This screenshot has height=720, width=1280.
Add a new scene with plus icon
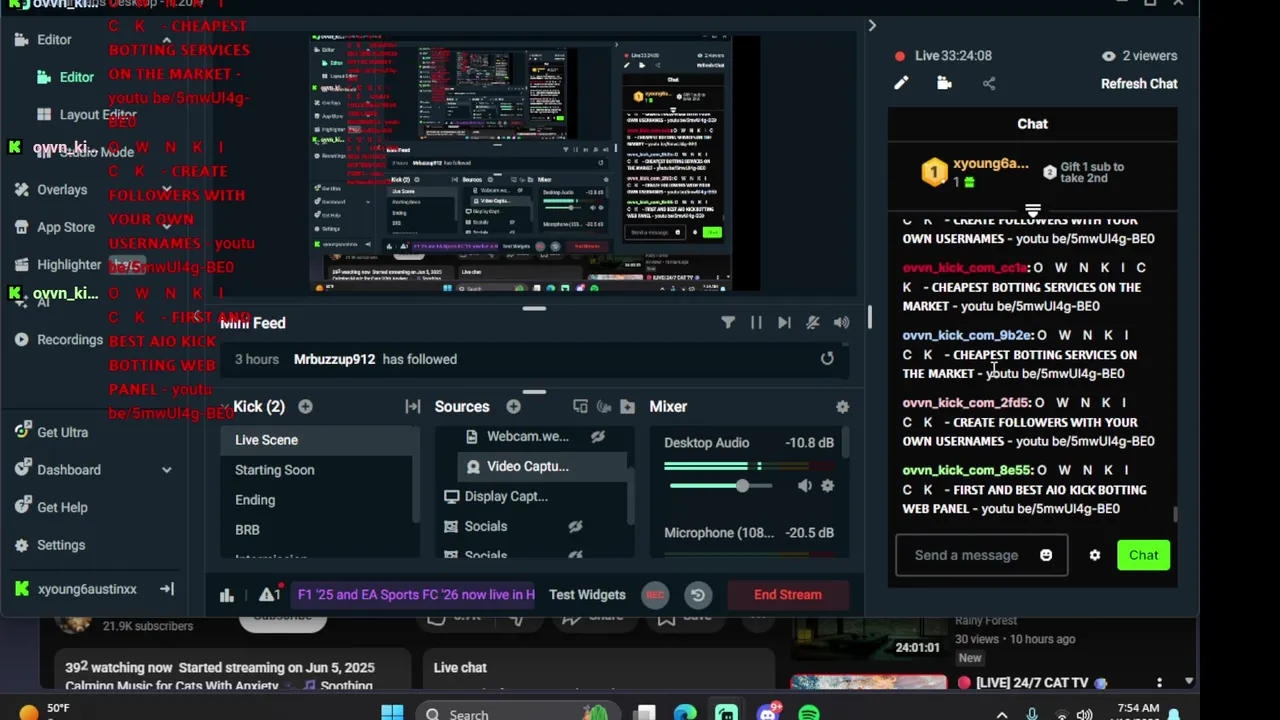pos(305,406)
